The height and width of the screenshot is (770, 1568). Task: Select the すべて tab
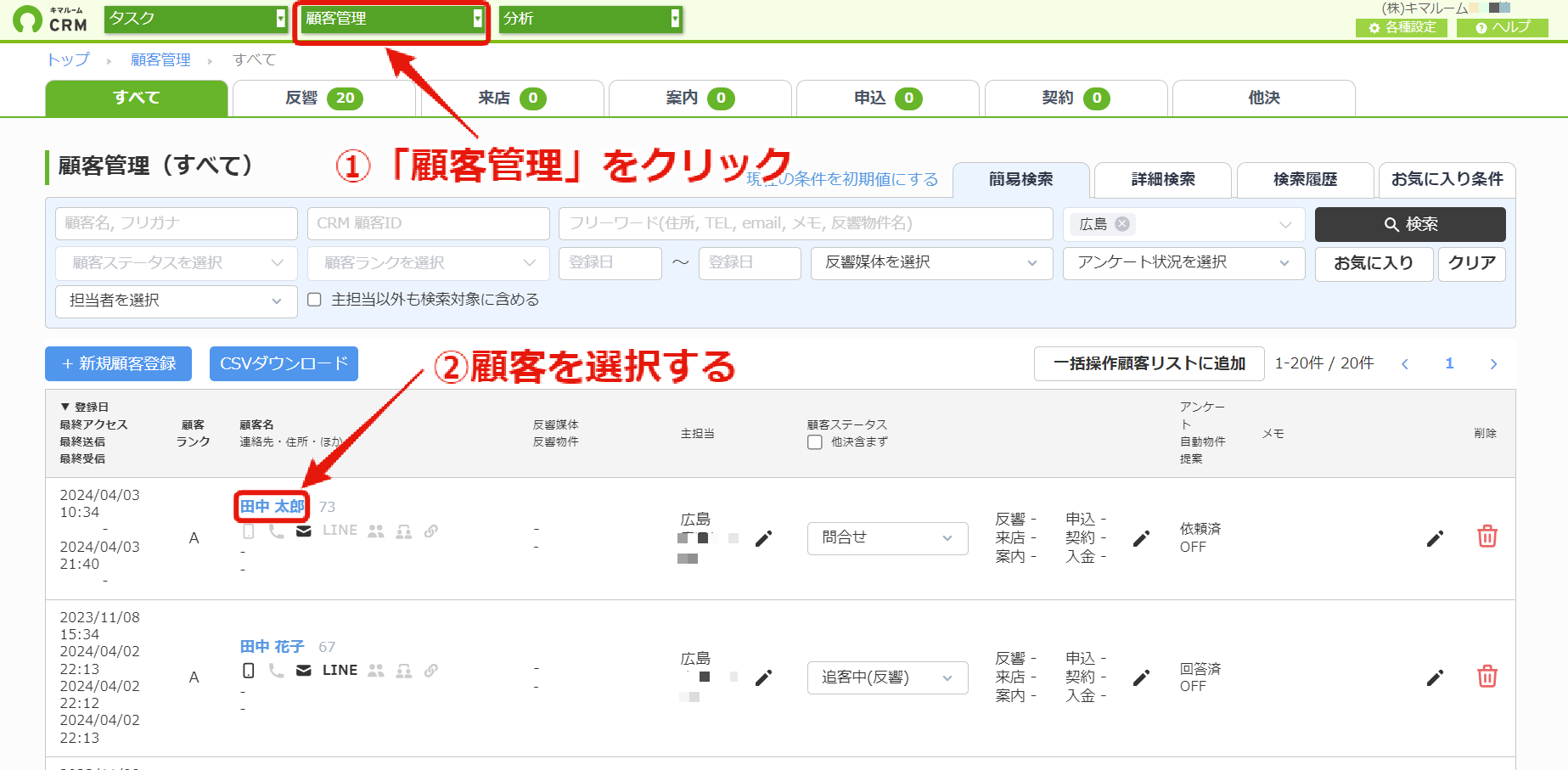pos(137,98)
